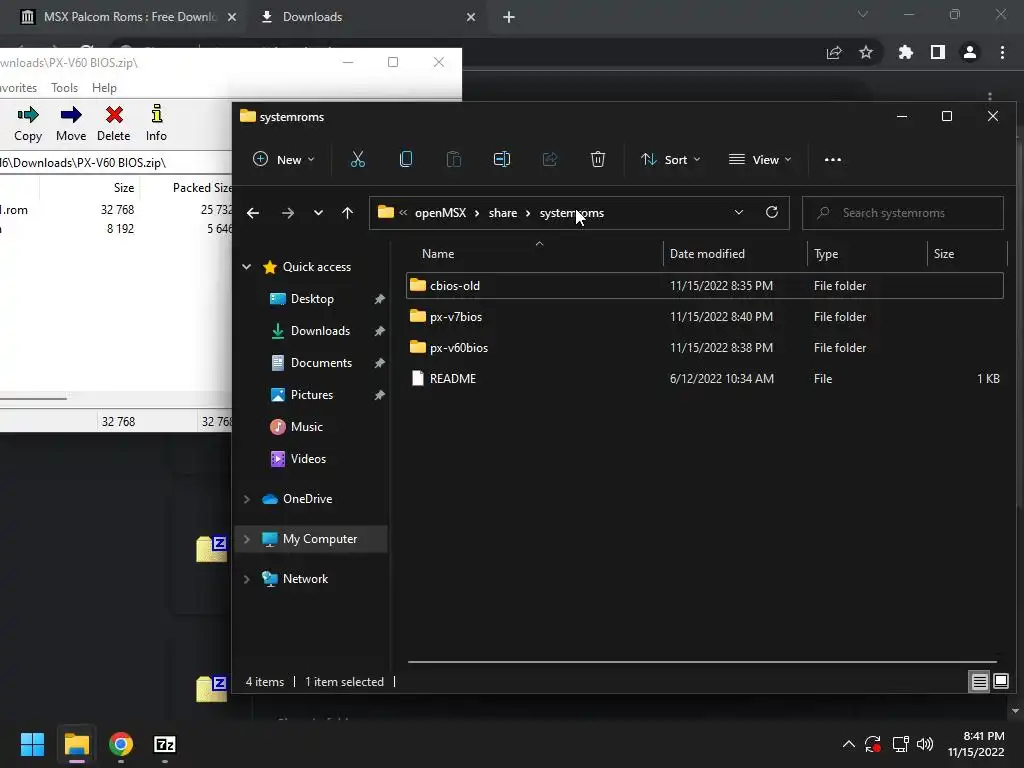
Task: Click 7-Zip icon in taskbar
Action: click(x=165, y=744)
